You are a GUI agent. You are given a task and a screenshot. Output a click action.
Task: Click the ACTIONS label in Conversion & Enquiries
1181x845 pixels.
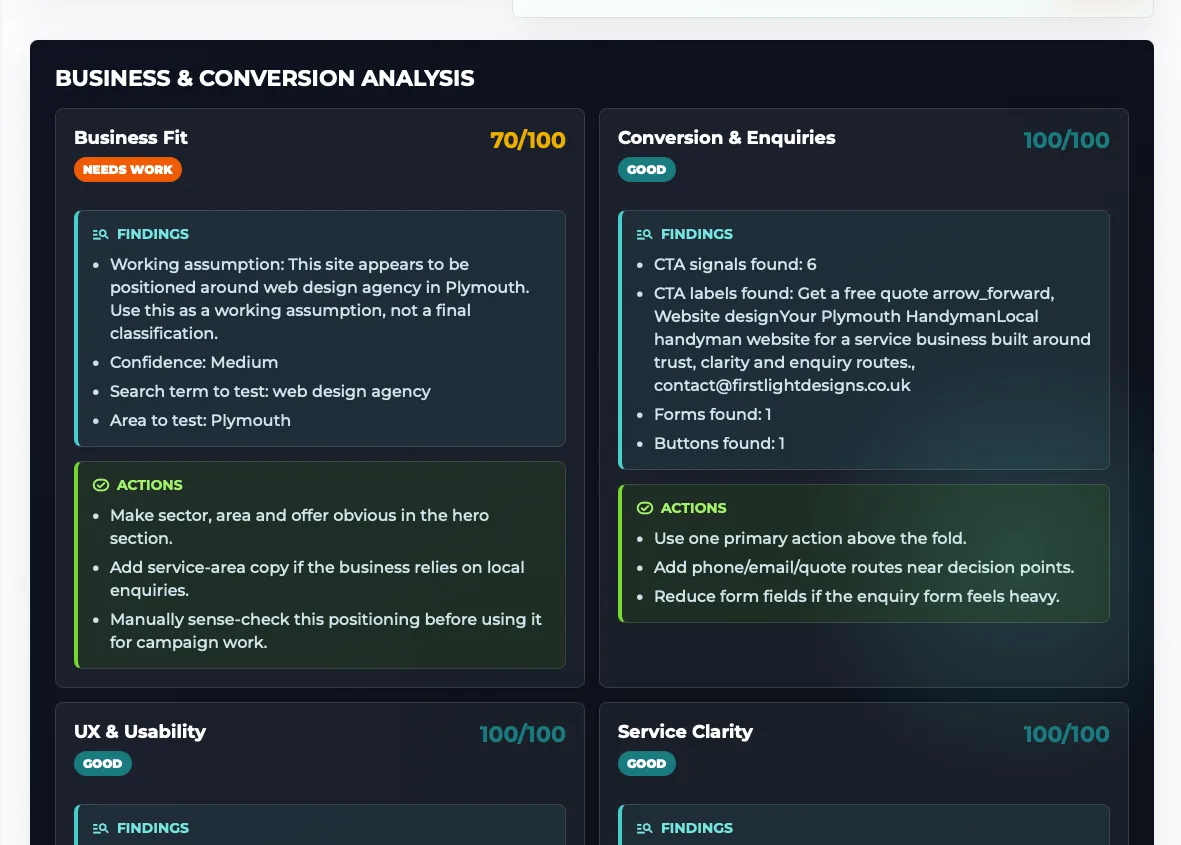694,508
